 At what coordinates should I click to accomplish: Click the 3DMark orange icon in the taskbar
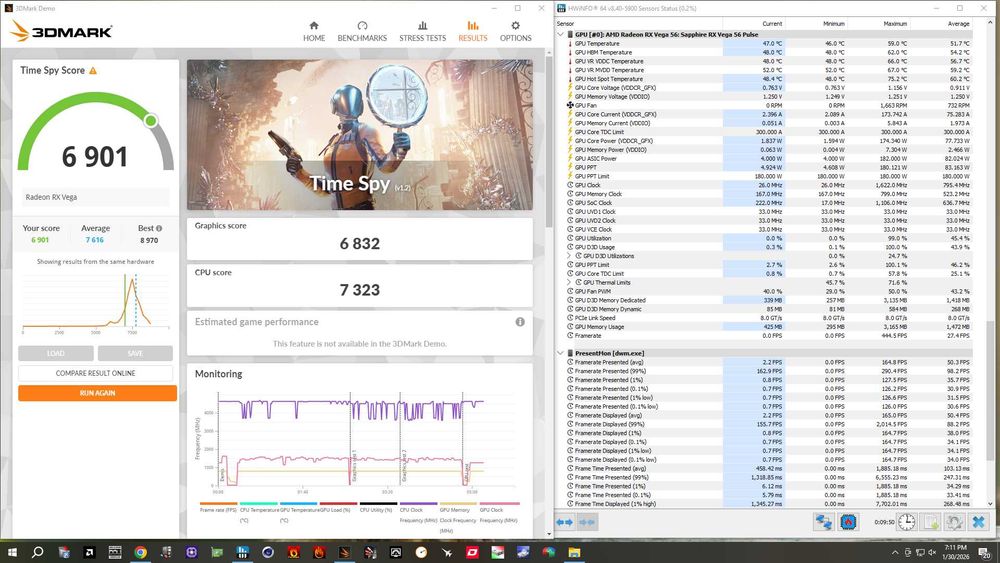coord(344,552)
